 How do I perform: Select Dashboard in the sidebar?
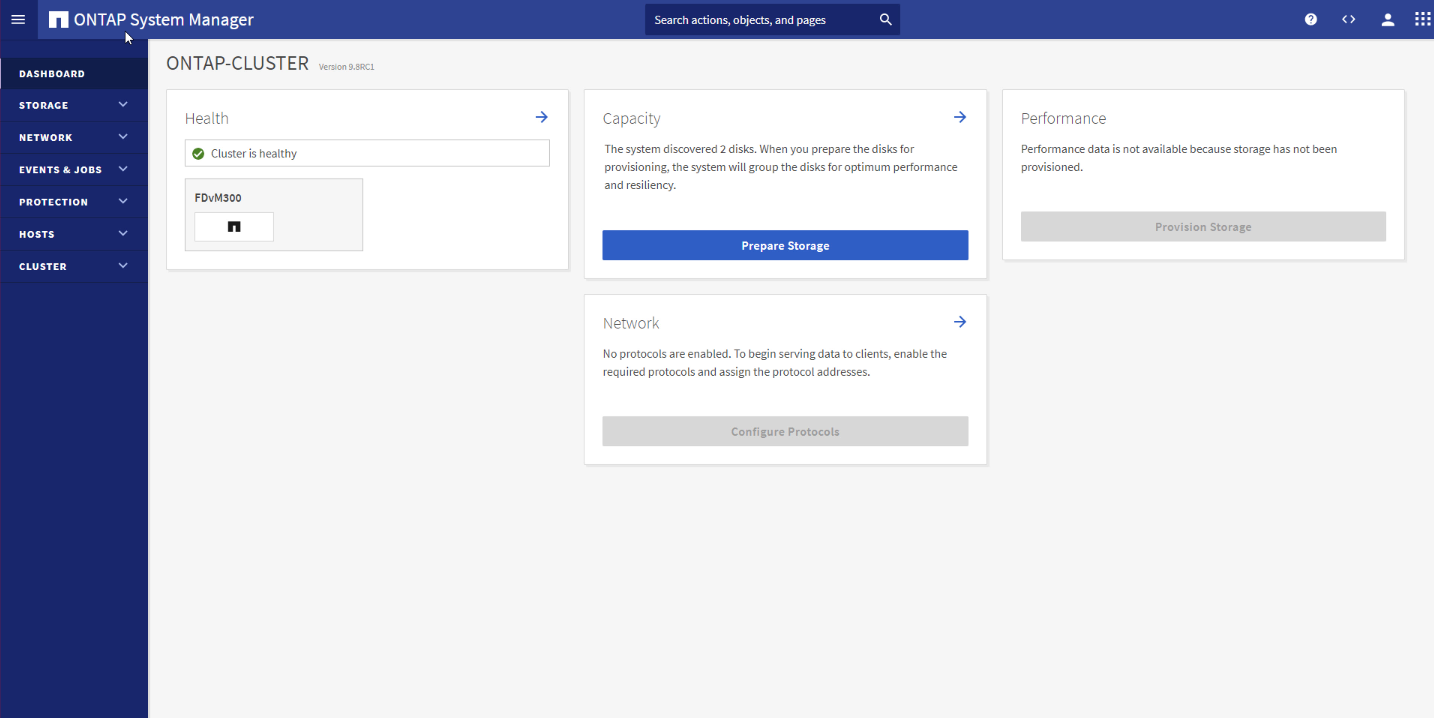(x=74, y=73)
